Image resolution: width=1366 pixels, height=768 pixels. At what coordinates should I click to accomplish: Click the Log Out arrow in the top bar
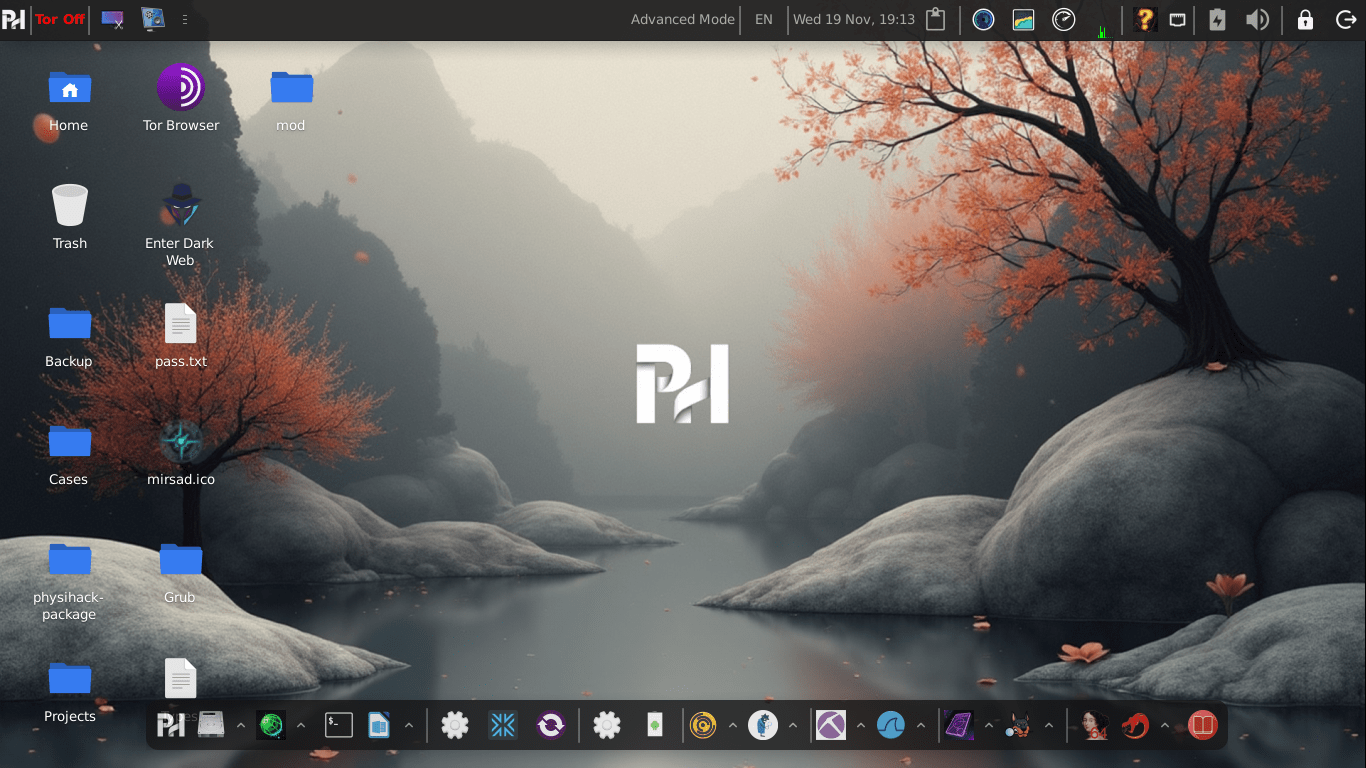click(x=1345, y=19)
